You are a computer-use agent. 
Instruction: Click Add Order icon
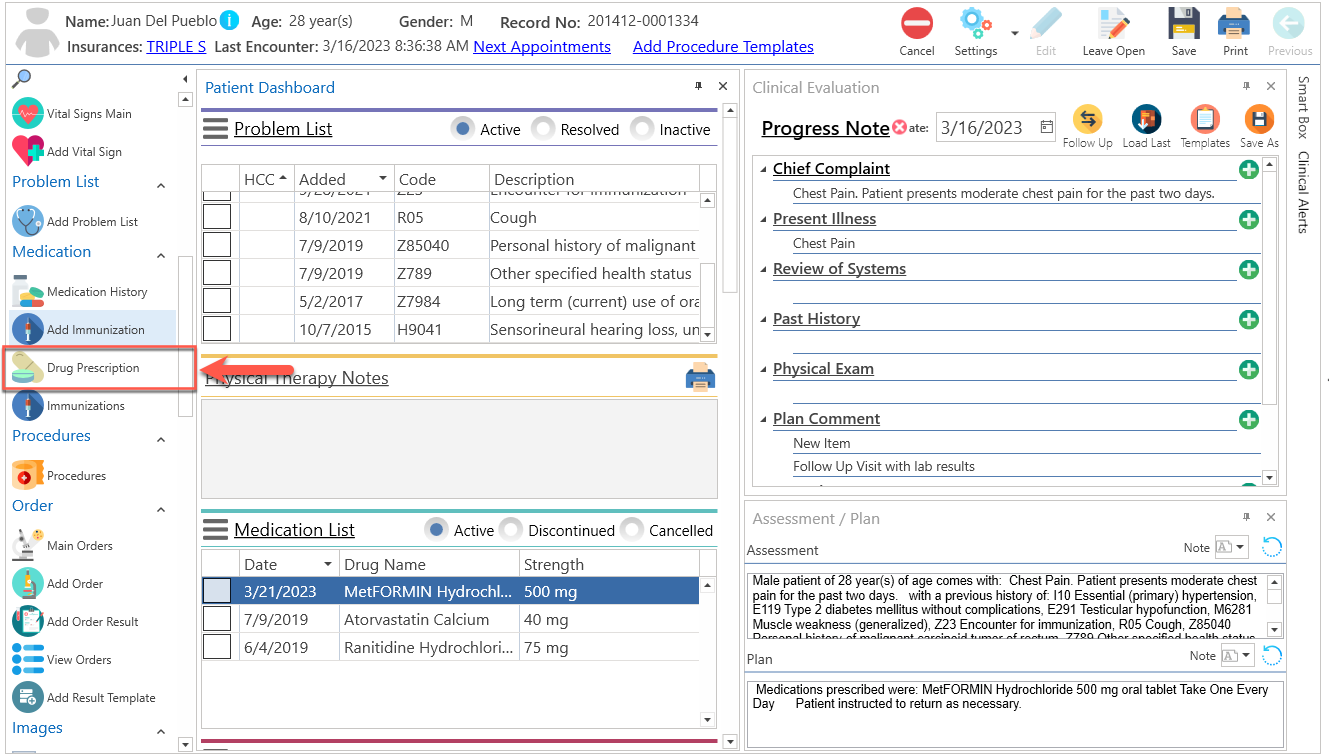click(28, 583)
